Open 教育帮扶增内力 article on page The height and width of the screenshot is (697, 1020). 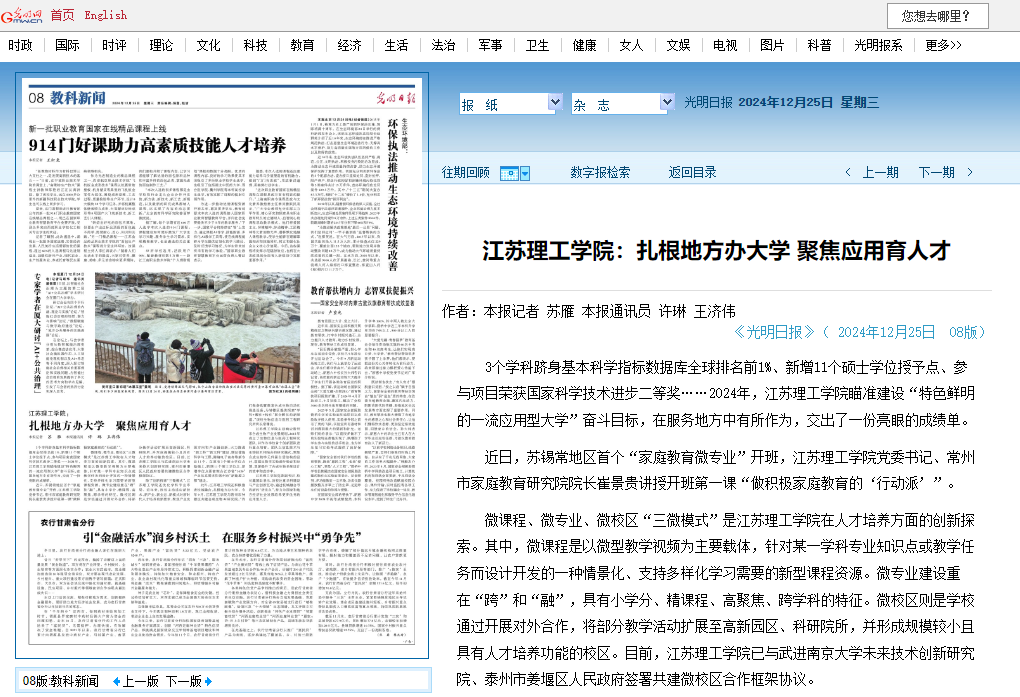[x=362, y=291]
